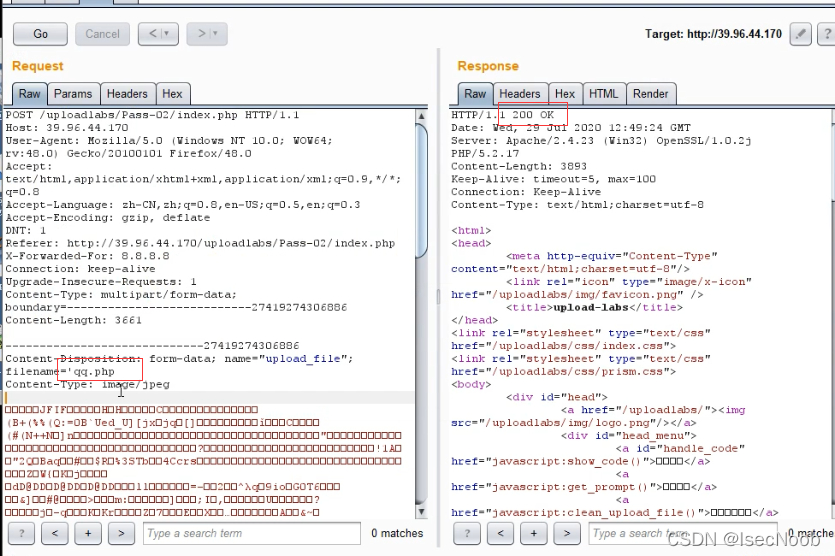Click the Server: Apache/2.4.23 response header

[x=601, y=141]
